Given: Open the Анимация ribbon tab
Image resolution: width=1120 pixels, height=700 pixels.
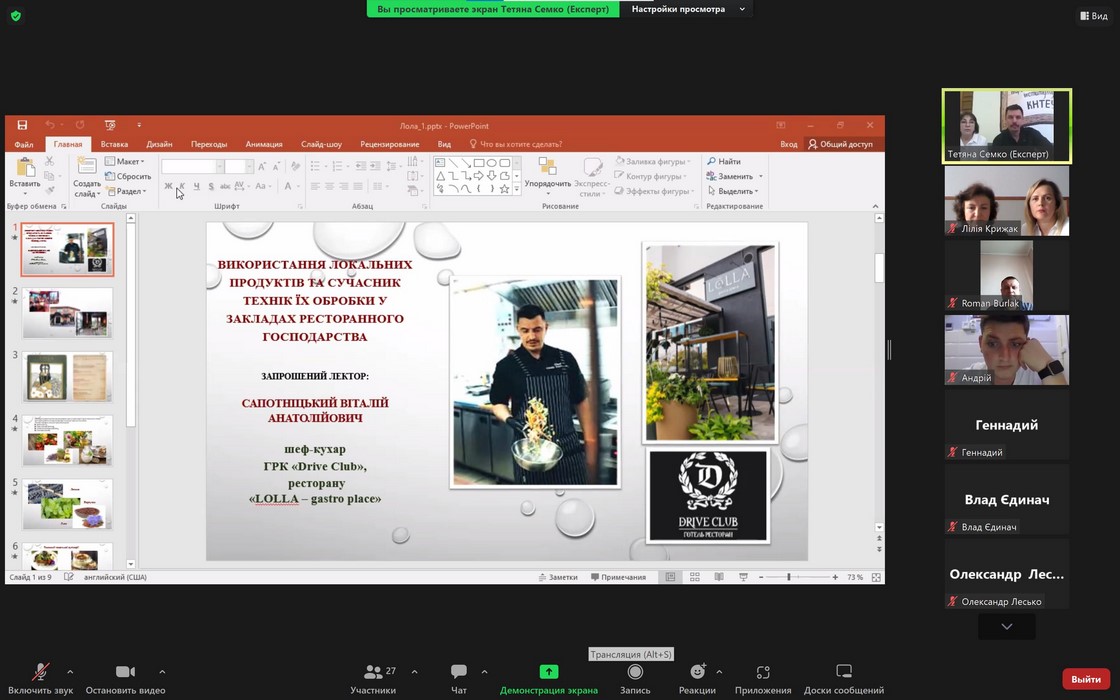Looking at the screenshot, I should 264,144.
